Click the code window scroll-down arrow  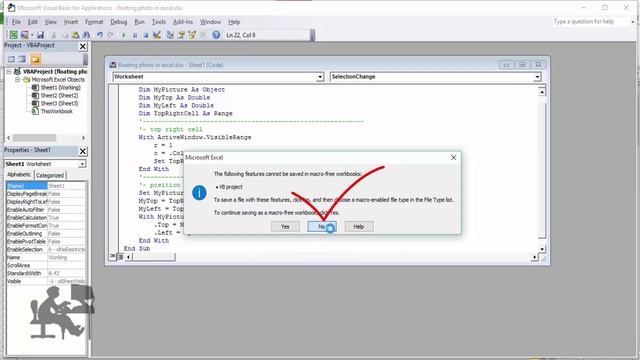click(542, 249)
